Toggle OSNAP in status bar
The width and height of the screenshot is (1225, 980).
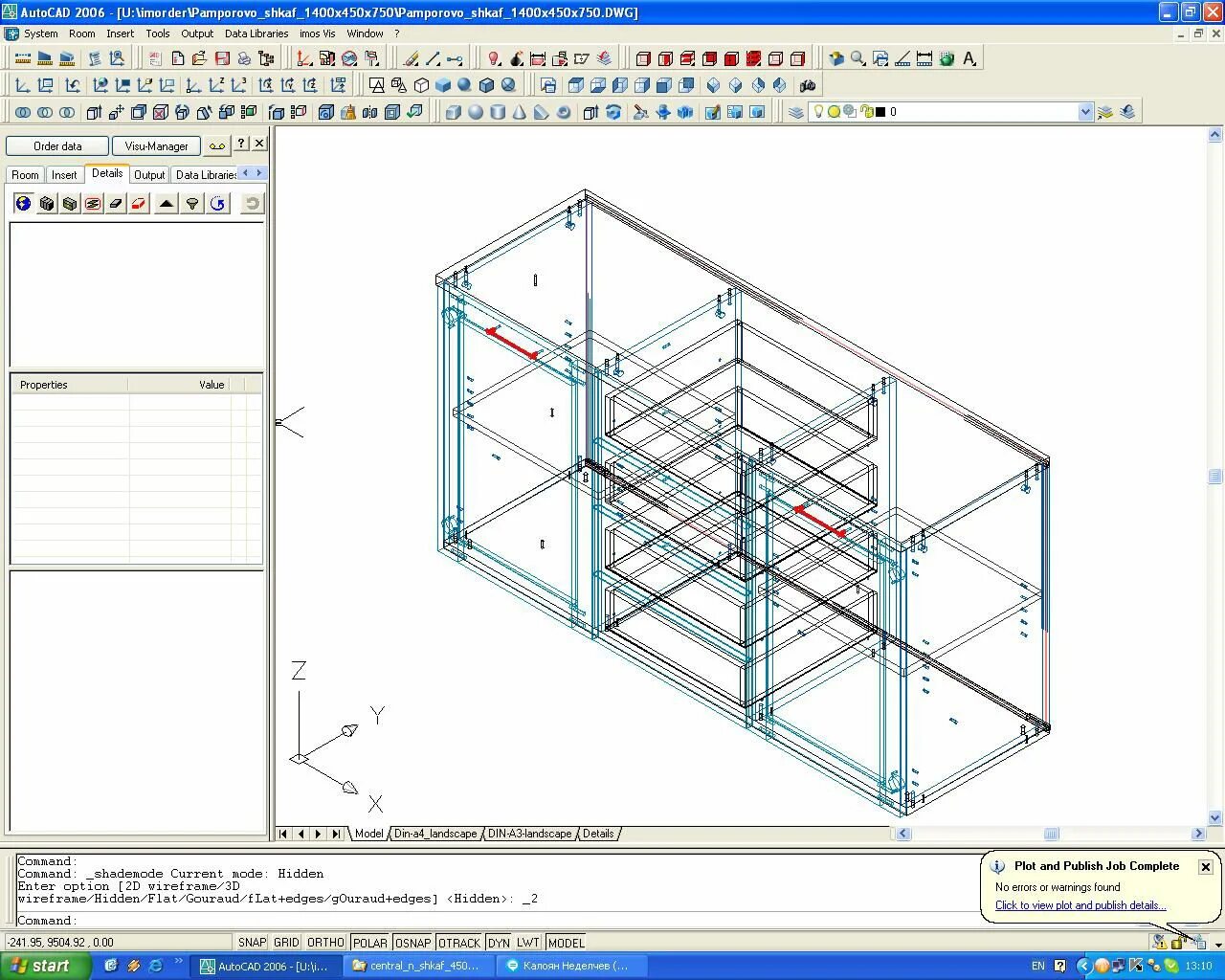(x=413, y=943)
